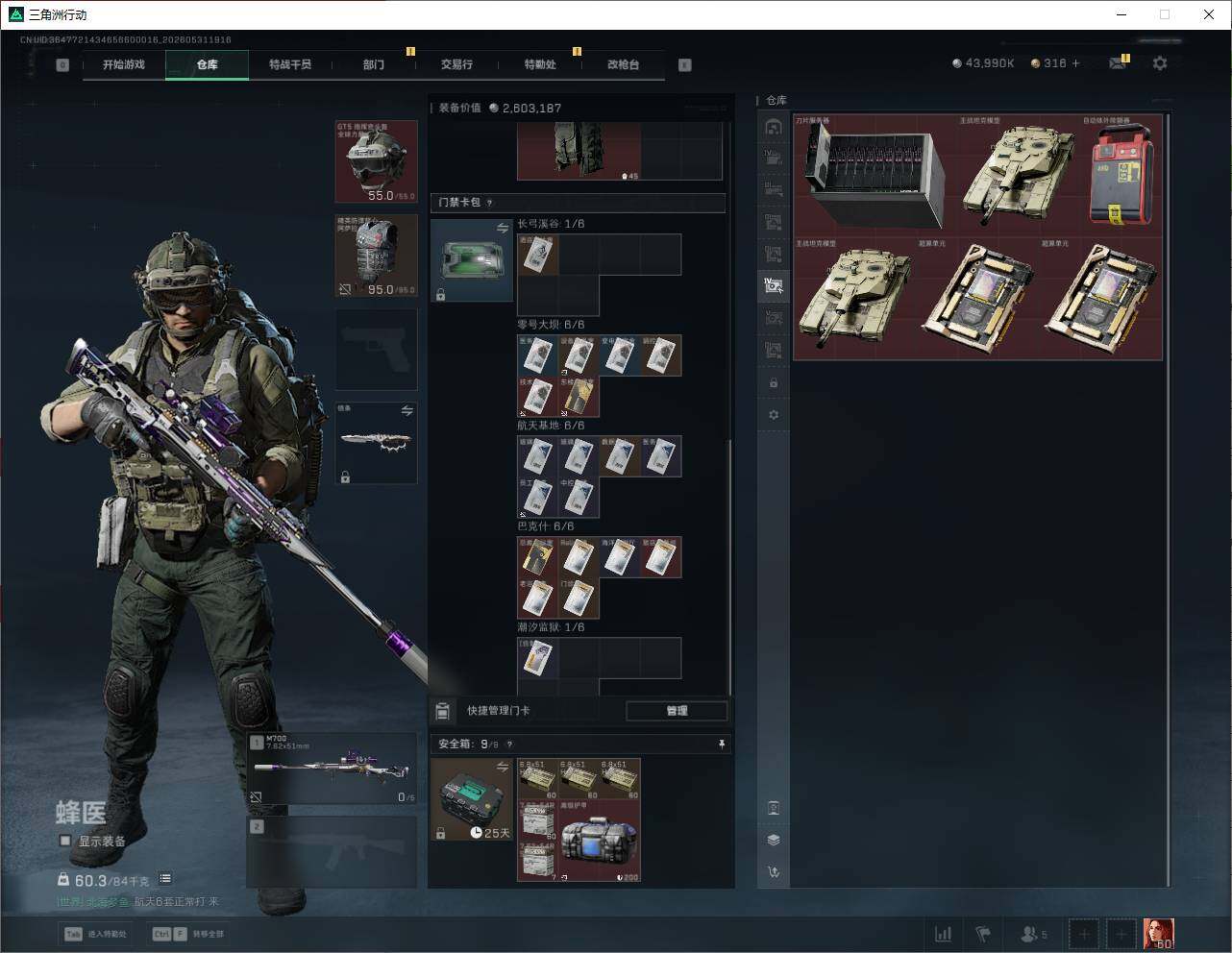The width and height of the screenshot is (1232, 953).
Task: Select the top-row 主战坦克模型 in warehouse
Action: click(x=1020, y=175)
